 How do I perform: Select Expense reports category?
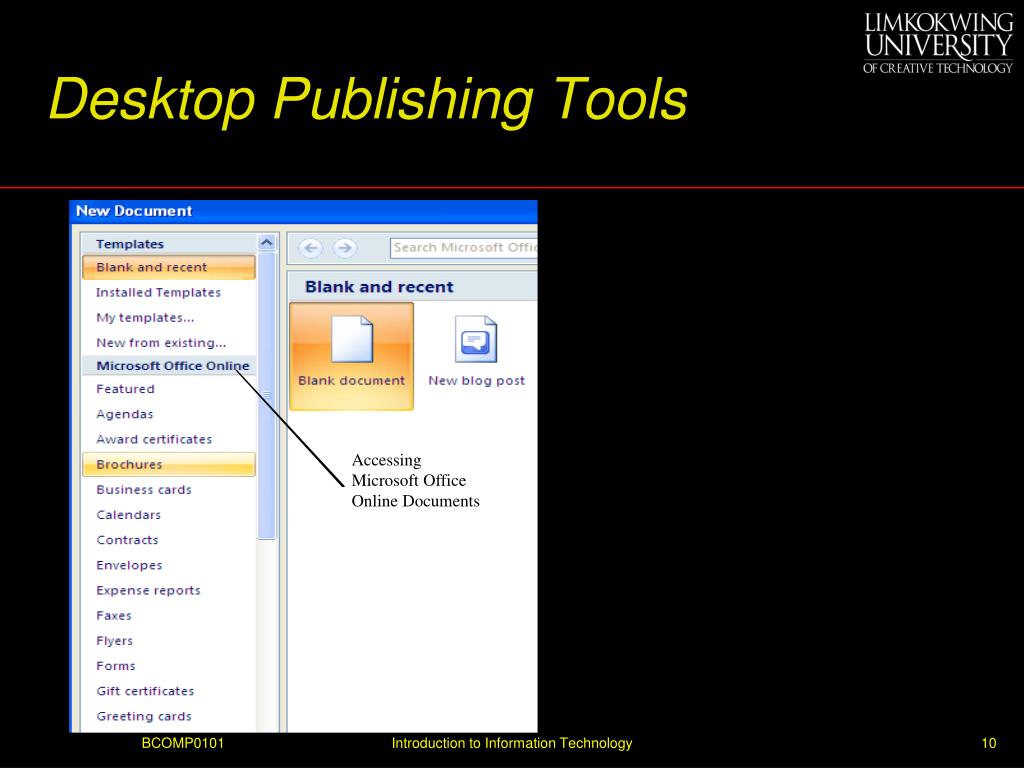click(x=148, y=590)
